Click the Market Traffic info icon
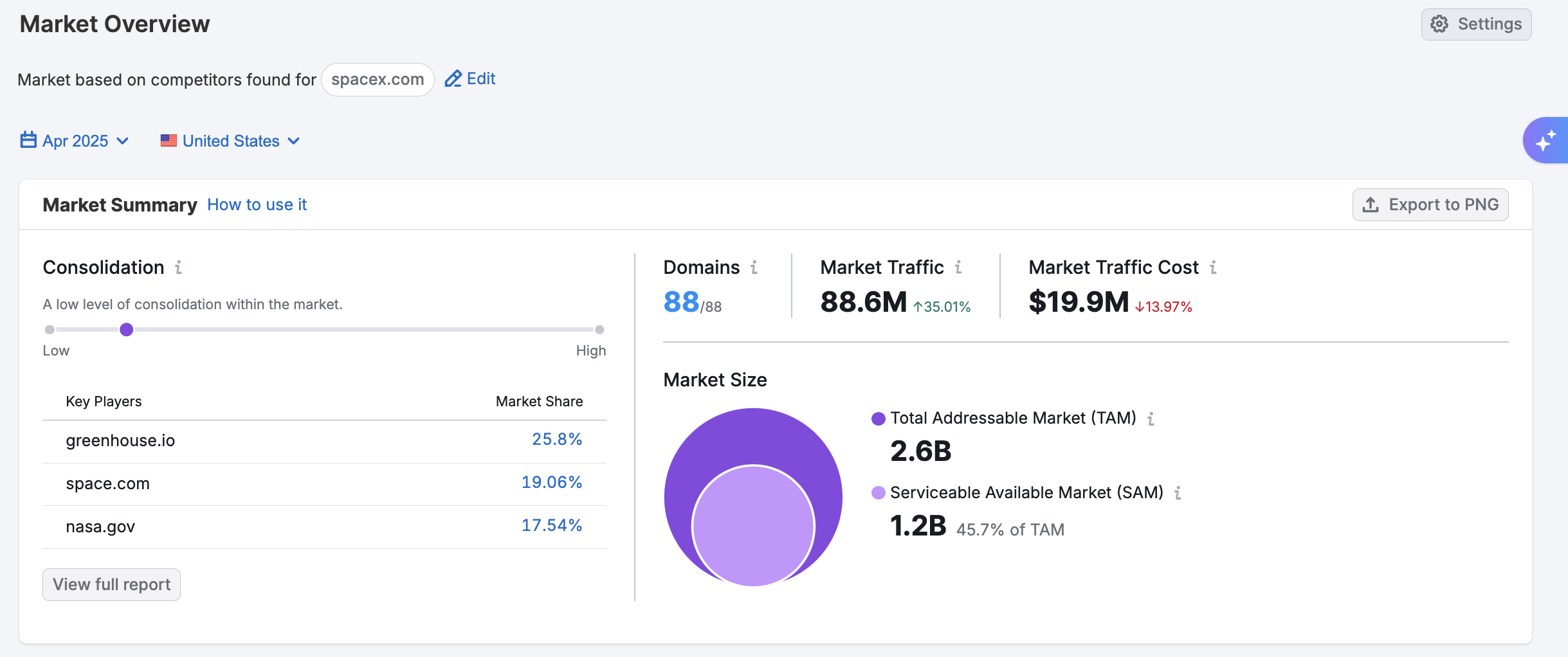The image size is (1568, 657). coord(958,267)
